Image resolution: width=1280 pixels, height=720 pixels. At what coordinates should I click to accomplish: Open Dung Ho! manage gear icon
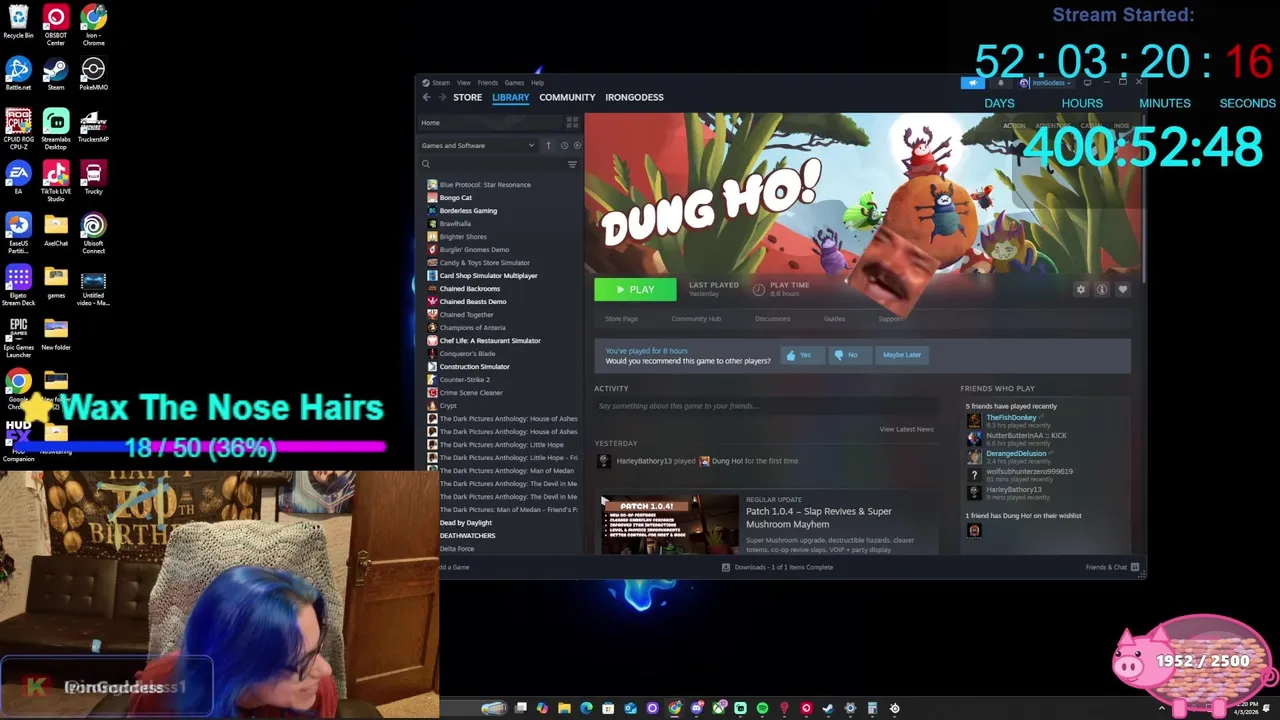pyautogui.click(x=1080, y=290)
